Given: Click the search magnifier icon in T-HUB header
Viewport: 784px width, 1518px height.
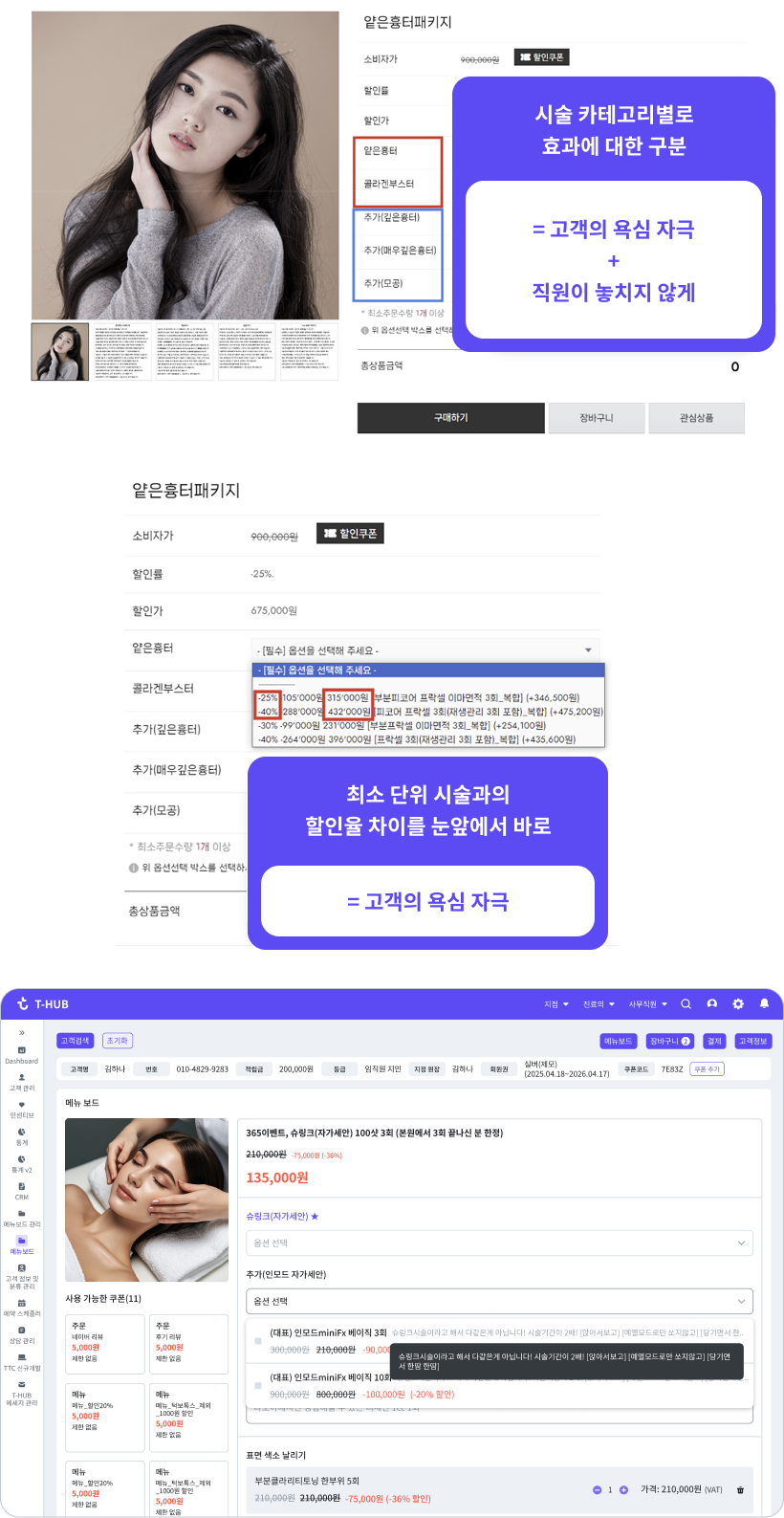Looking at the screenshot, I should pos(686,1004).
